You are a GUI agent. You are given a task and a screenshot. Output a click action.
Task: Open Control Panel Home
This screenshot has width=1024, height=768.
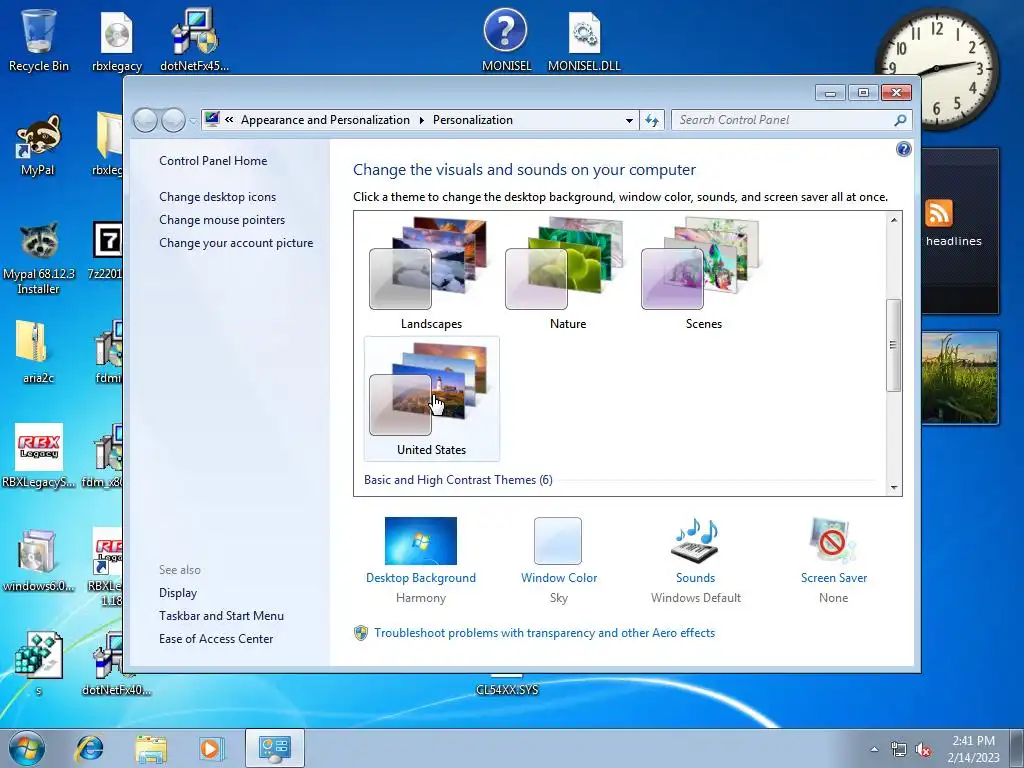coord(213,161)
